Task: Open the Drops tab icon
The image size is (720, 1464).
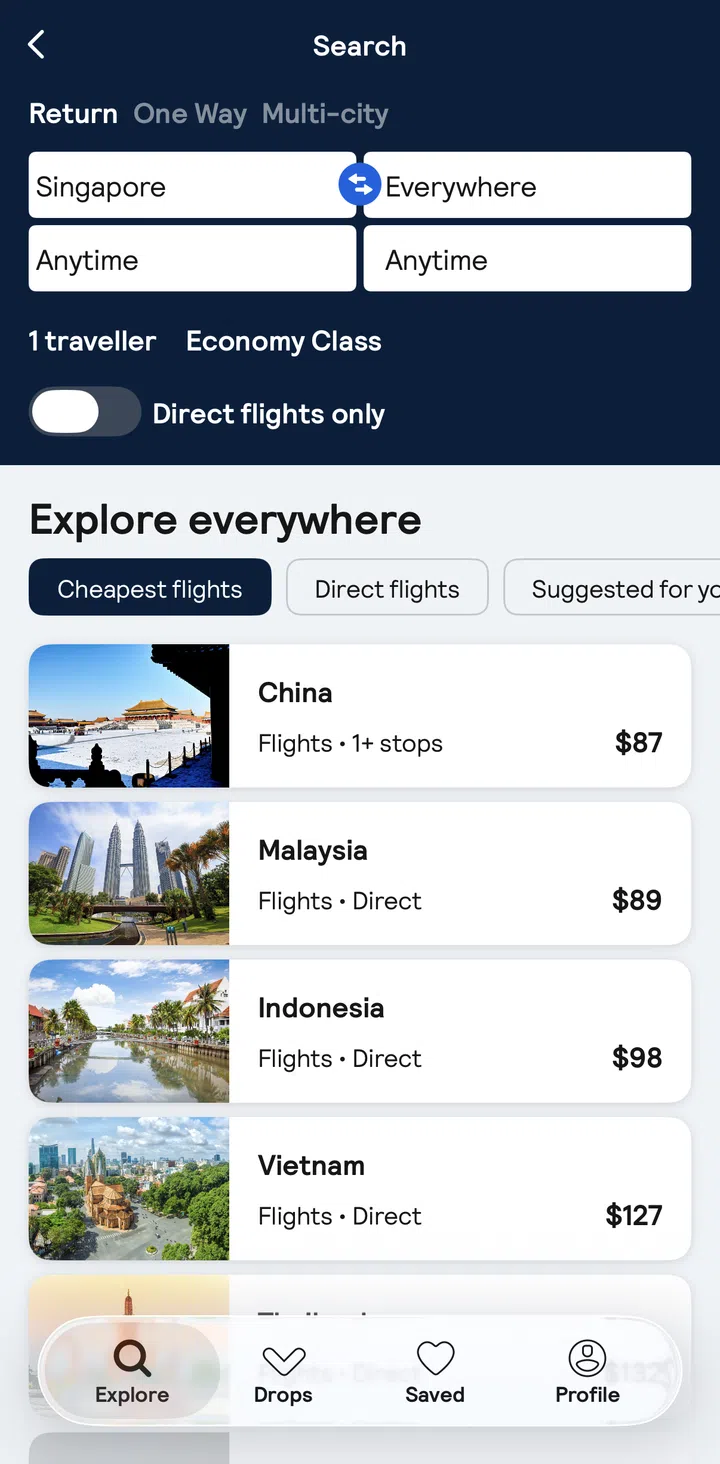Action: pos(283,1361)
